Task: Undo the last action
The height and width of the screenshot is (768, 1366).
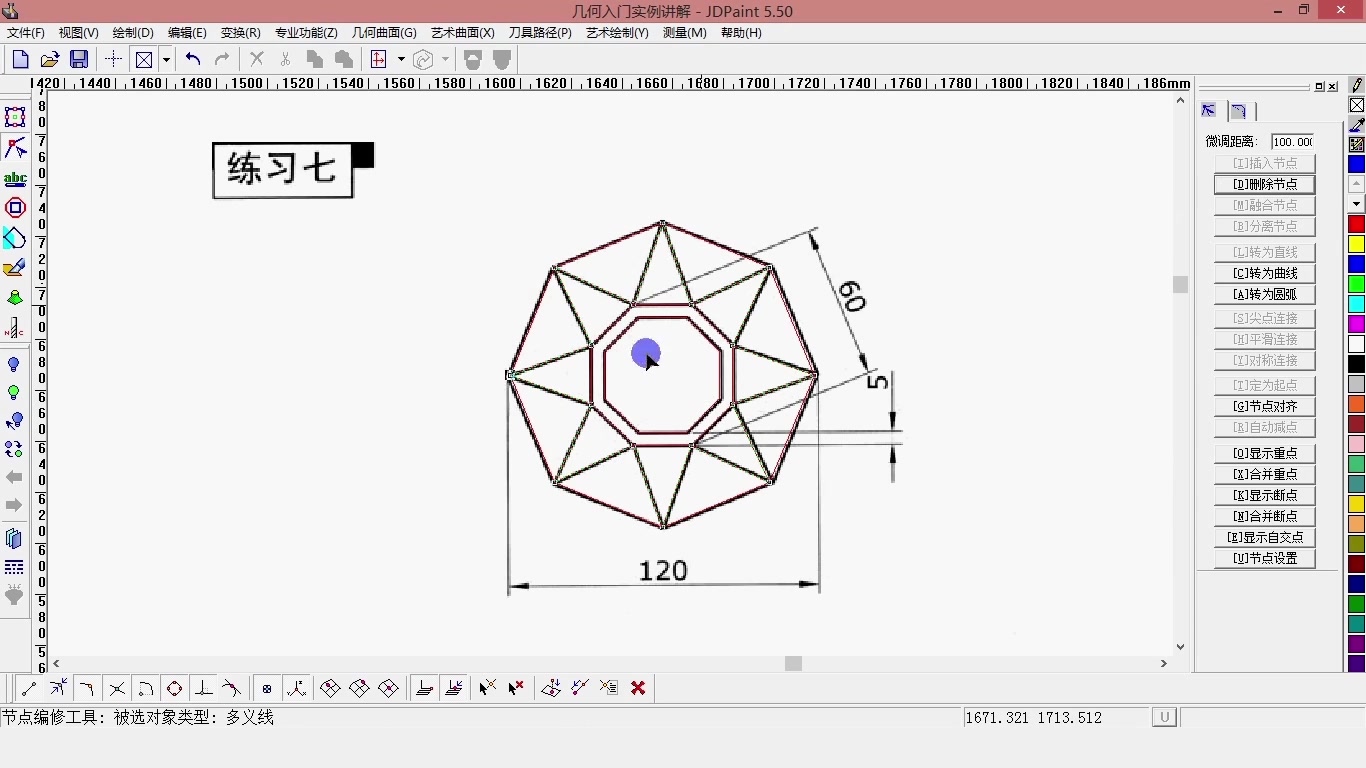Action: click(193, 60)
